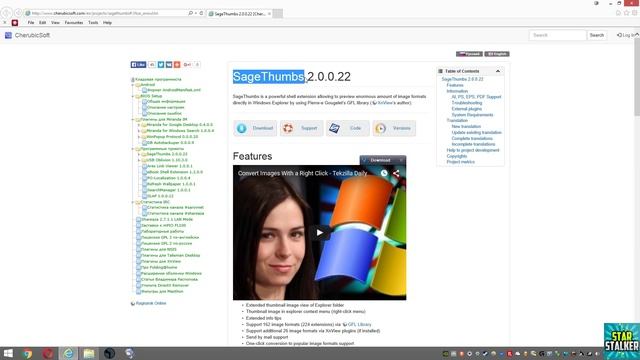
Task: Click the address bar refresh icon
Action: click(201, 13)
